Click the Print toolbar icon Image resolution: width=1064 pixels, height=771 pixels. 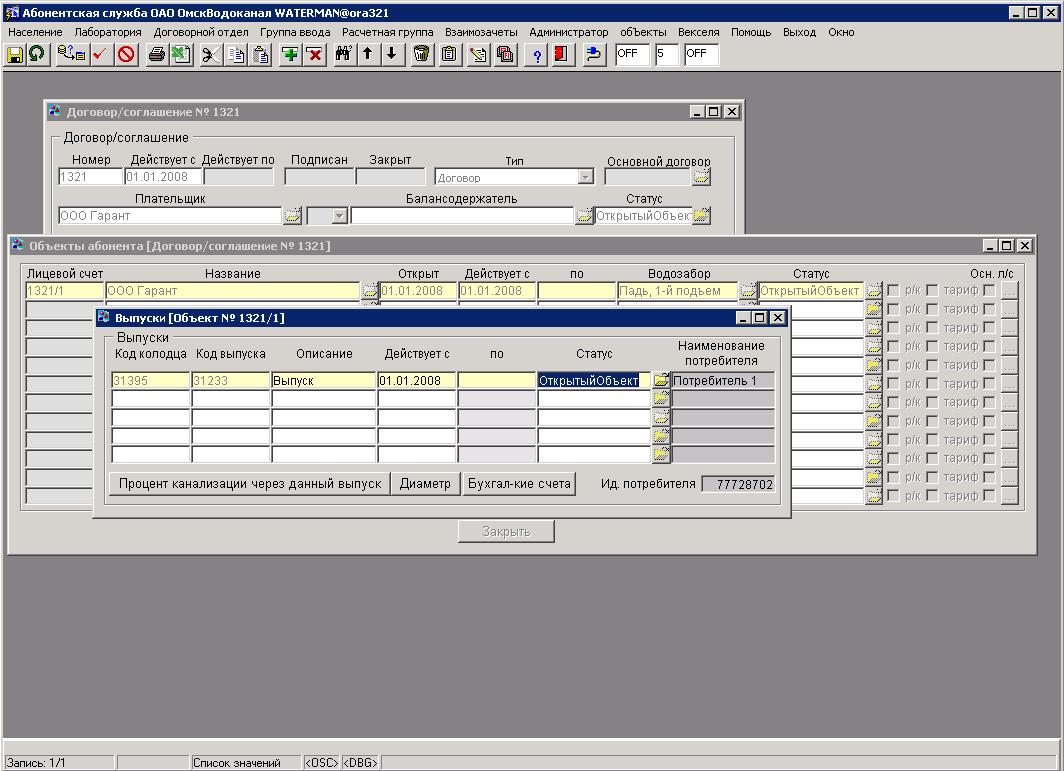156,54
